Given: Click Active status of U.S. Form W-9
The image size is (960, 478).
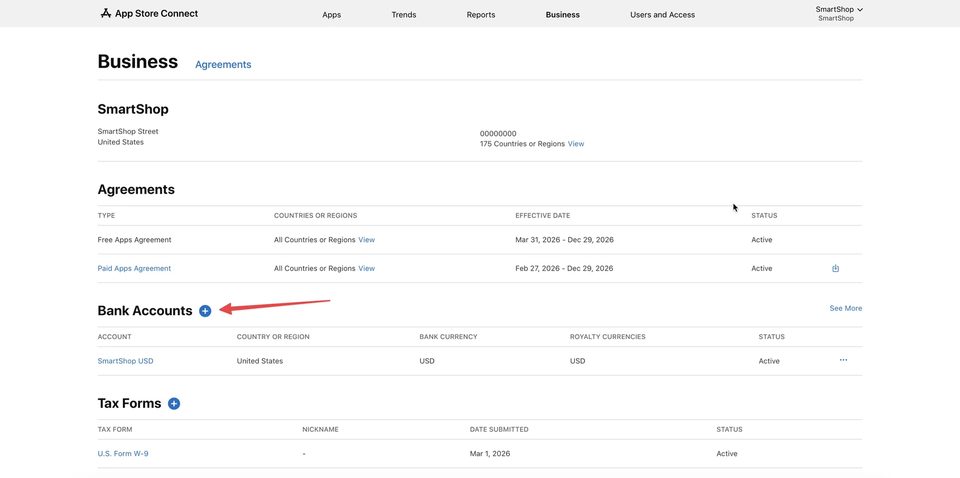Looking at the screenshot, I should [727, 454].
